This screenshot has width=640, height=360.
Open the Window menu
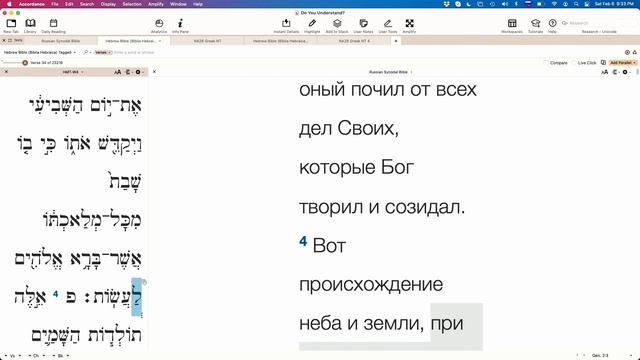point(178,4)
